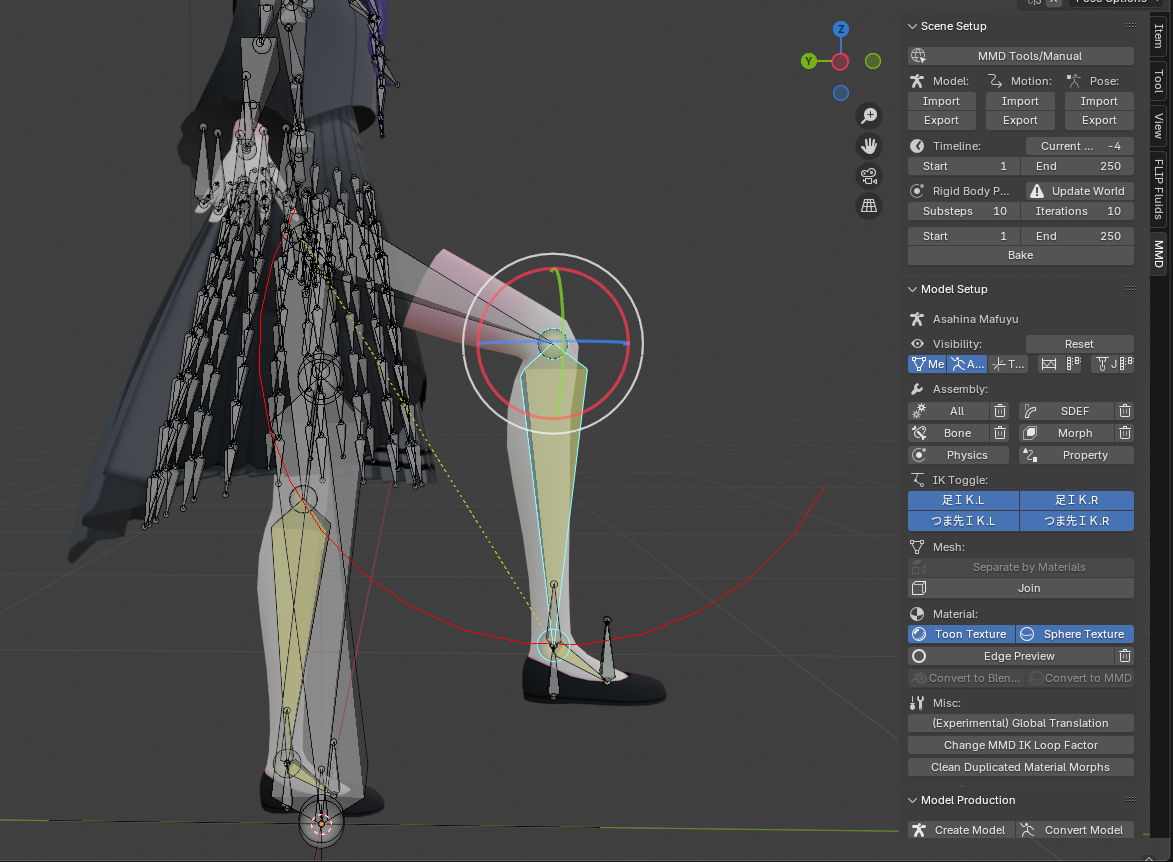The image size is (1173, 862).
Task: Toggle the camera view icon
Action: pos(869,176)
